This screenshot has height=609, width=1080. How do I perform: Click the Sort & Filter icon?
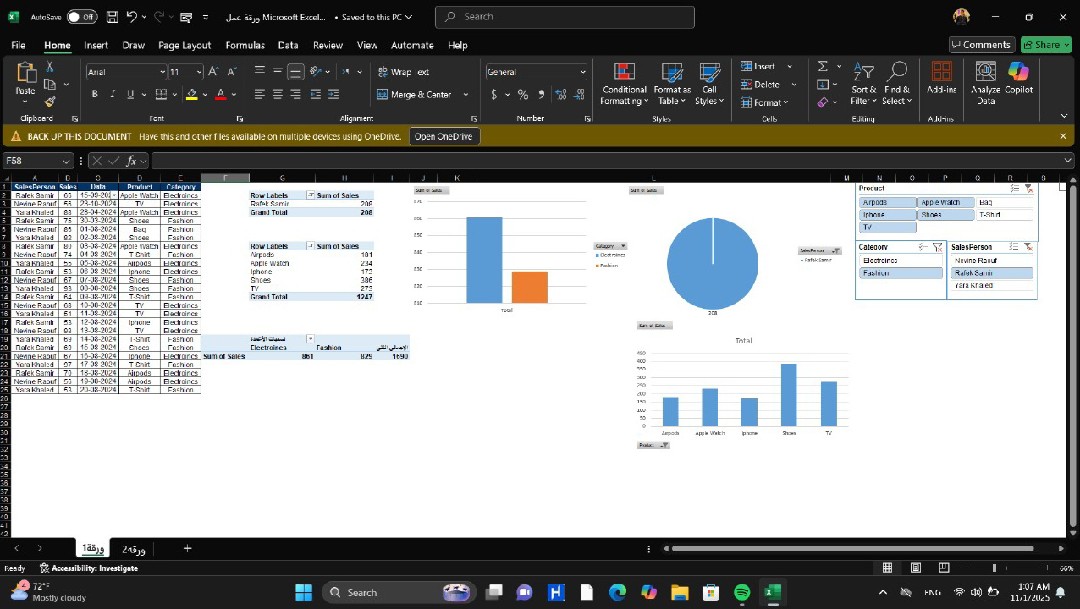coord(864,72)
